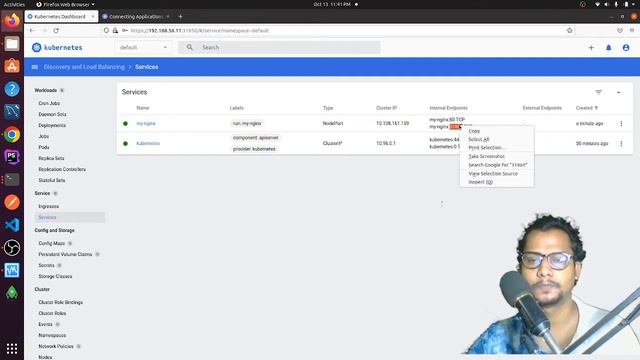The width and height of the screenshot is (640, 360).
Task: Open Deployments in sidebar
Action: [52, 125]
